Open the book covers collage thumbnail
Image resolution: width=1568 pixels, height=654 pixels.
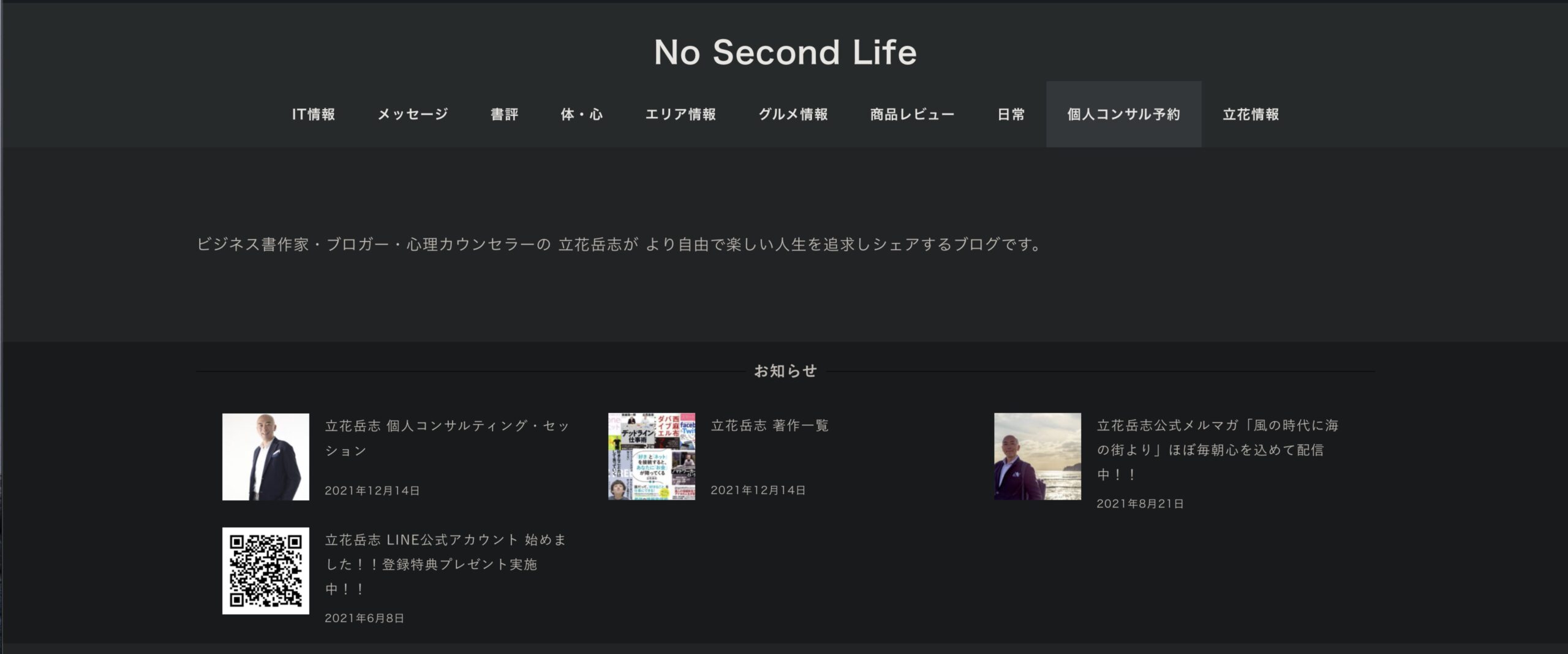[x=651, y=457]
